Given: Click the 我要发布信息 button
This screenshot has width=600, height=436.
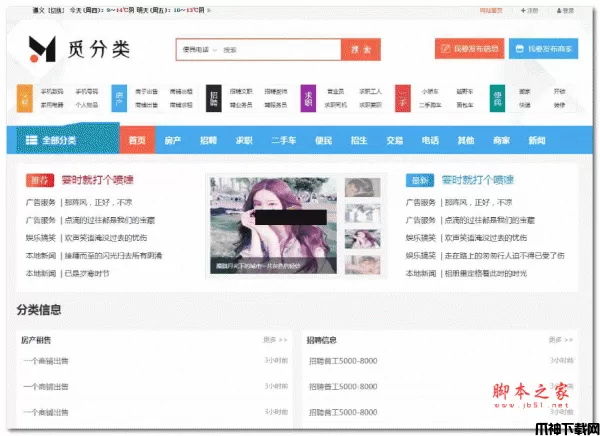Looking at the screenshot, I should (x=470, y=49).
